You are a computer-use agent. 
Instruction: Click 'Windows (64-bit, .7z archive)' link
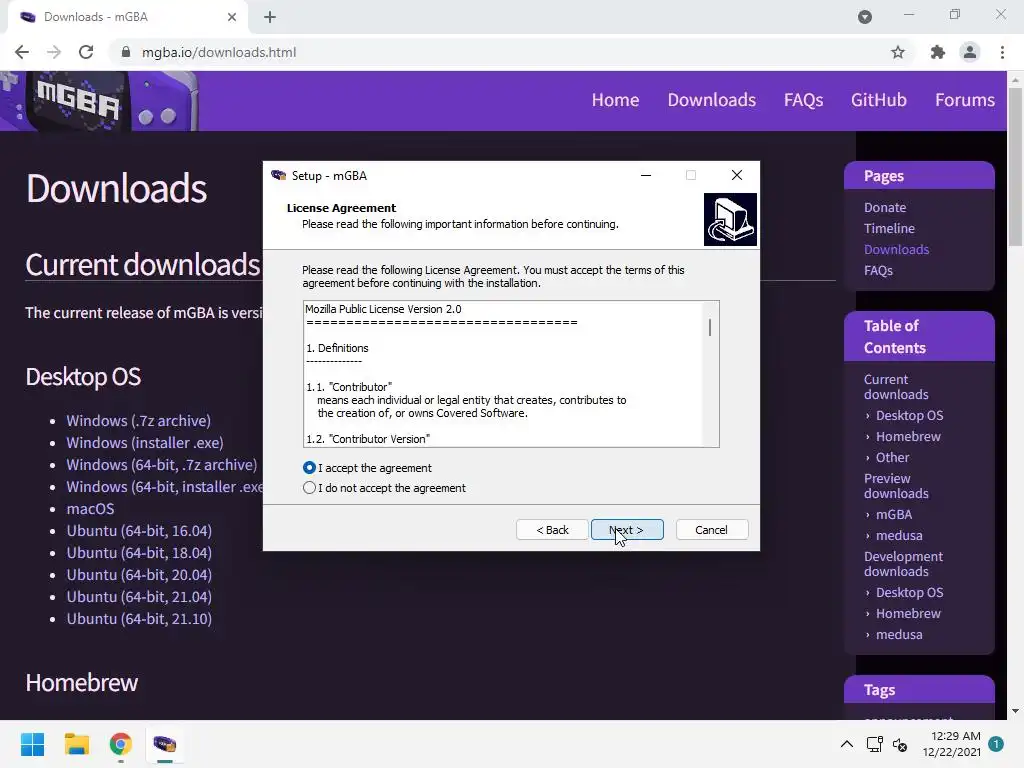pos(162,465)
